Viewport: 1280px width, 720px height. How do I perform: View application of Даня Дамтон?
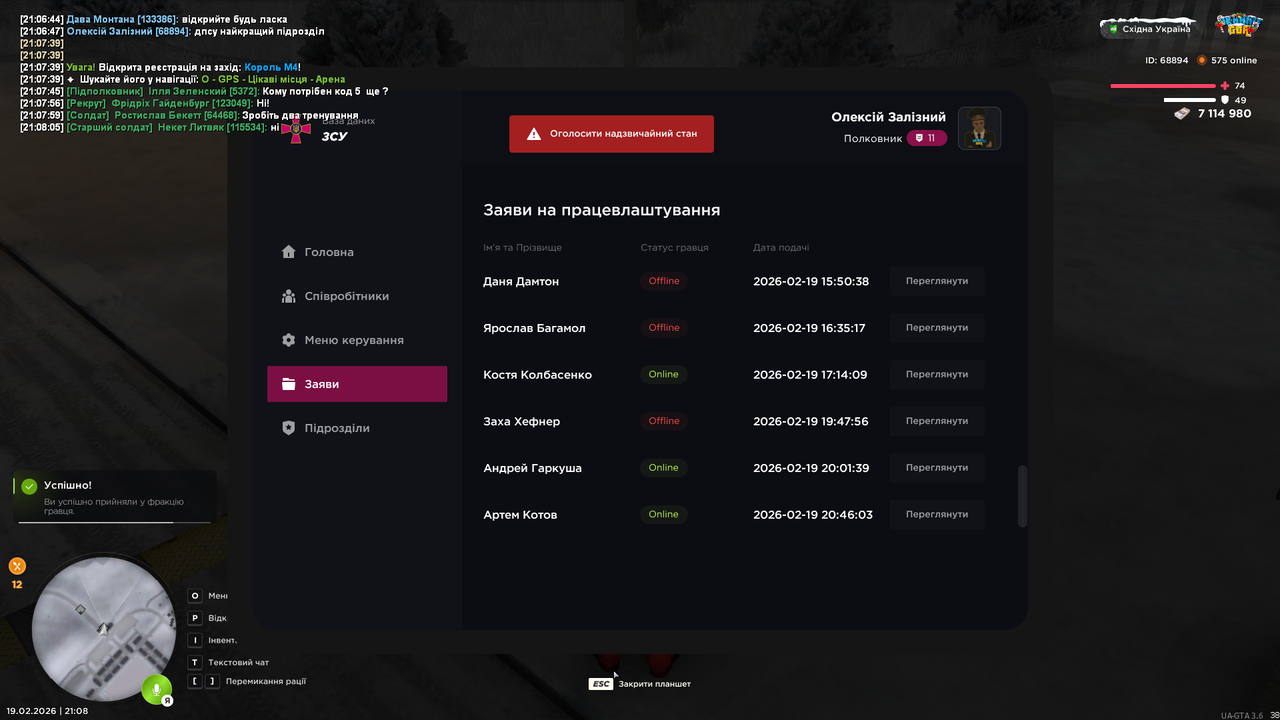pos(937,281)
